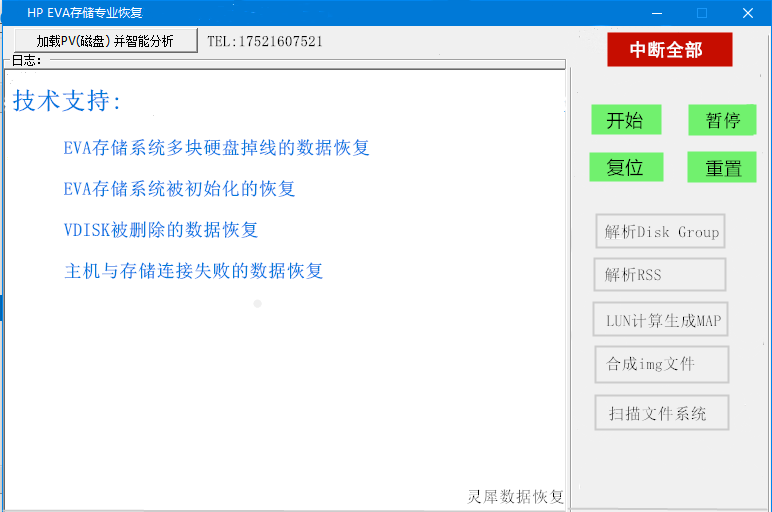Click the window title HP EVA存储专业恢复
The image size is (772, 512).
pos(85,13)
